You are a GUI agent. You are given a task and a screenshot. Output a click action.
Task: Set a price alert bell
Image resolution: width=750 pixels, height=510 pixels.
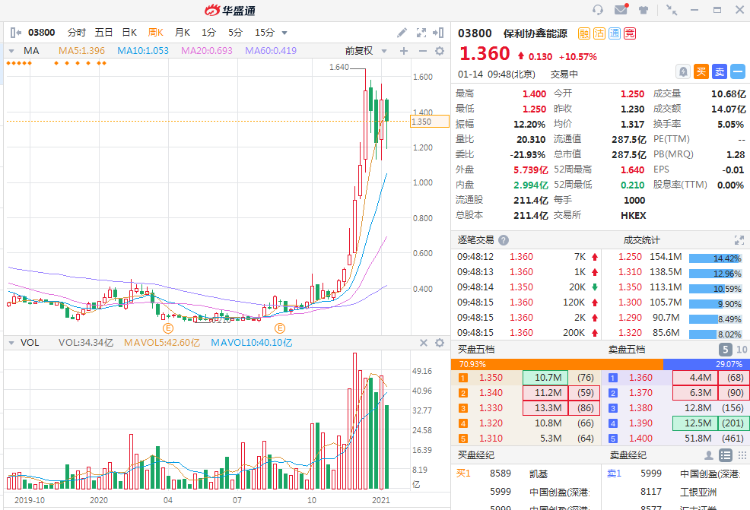coord(683,72)
